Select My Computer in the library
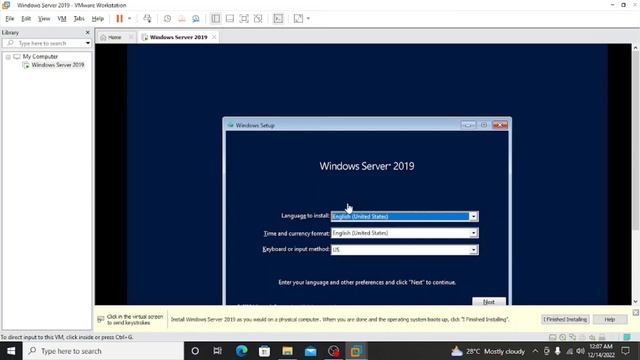 point(40,56)
